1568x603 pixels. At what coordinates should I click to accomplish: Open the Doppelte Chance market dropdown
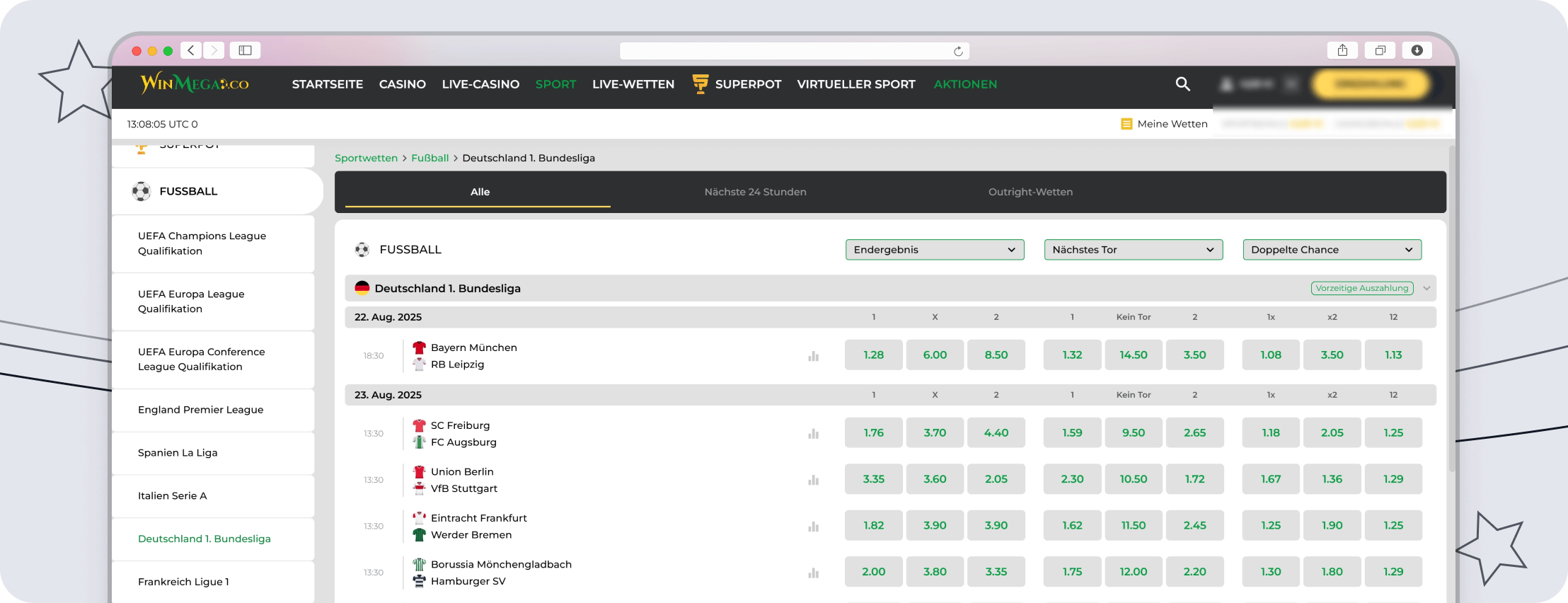coord(1332,250)
